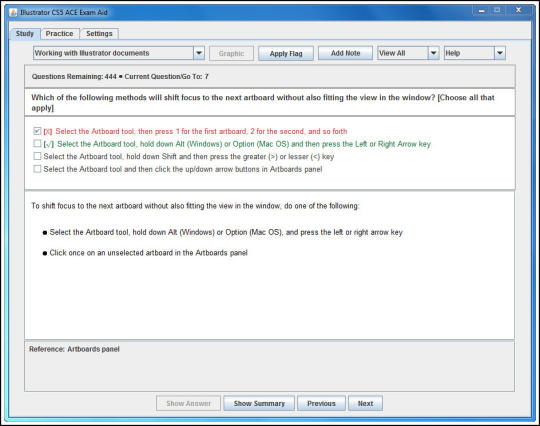Click the Java app icon in title bar
Screen dimensions: 540x426
pyautogui.click(x=13, y=12)
